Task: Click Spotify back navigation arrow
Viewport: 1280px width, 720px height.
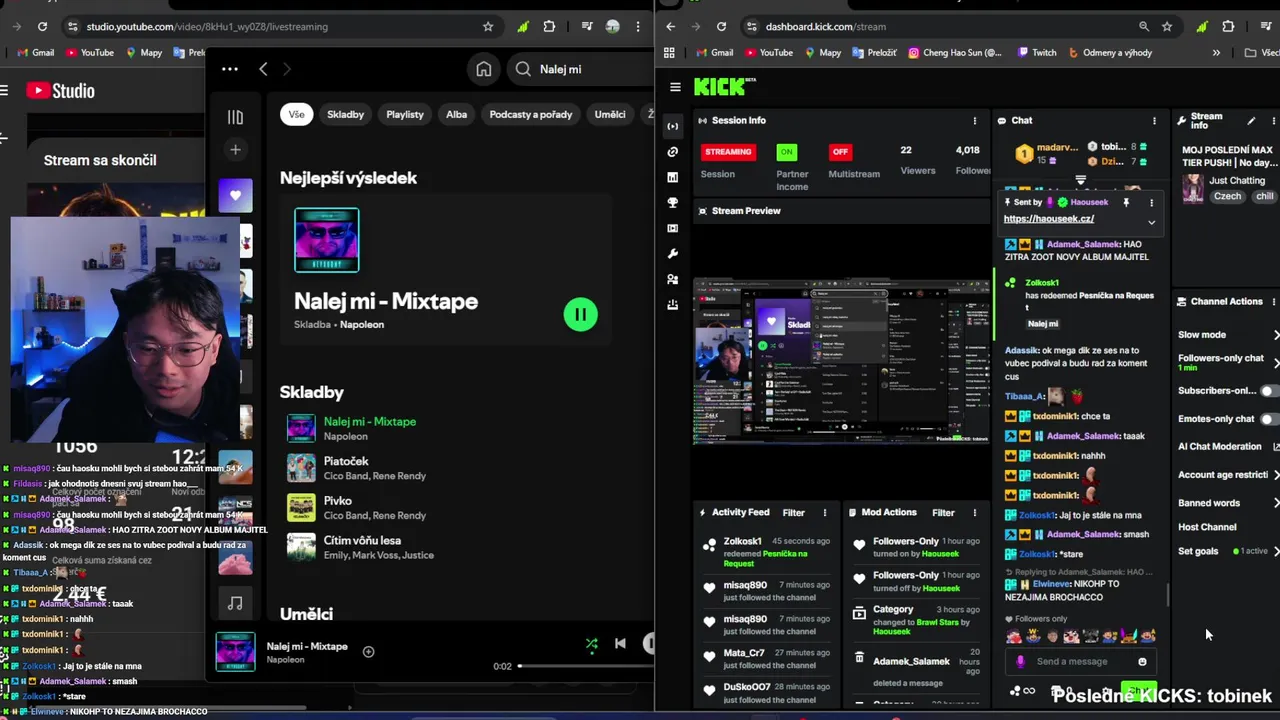Action: tap(263, 69)
